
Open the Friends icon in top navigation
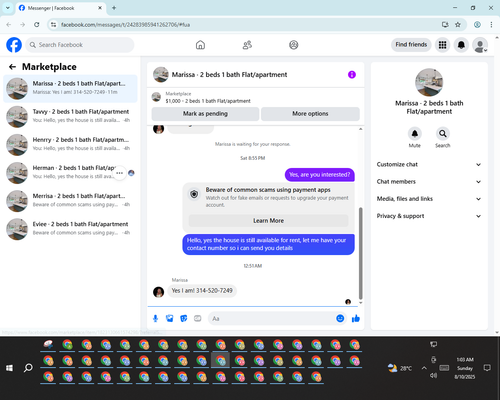point(247,45)
